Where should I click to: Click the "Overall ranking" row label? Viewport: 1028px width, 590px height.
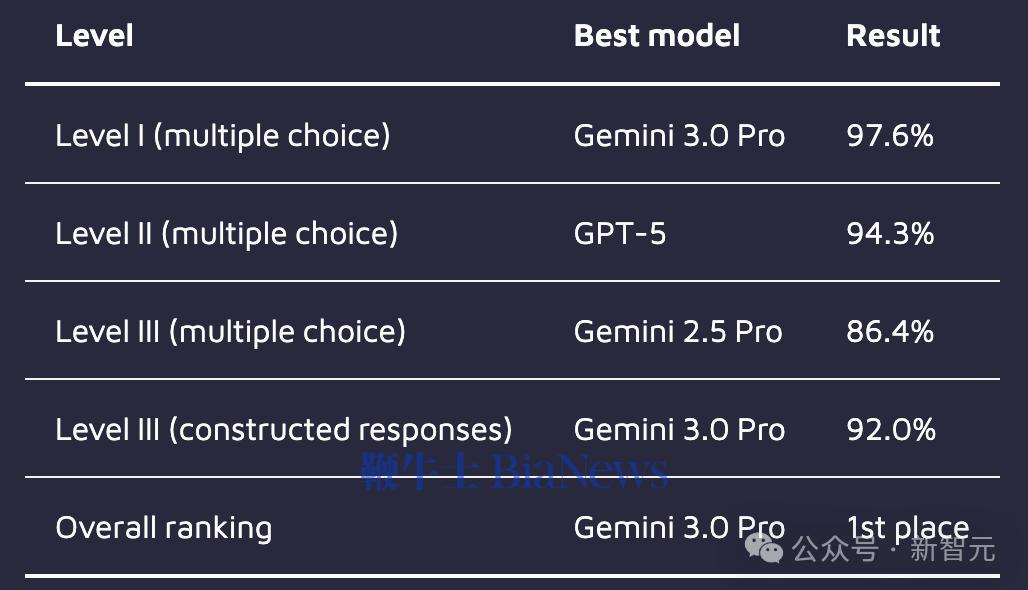(x=163, y=527)
